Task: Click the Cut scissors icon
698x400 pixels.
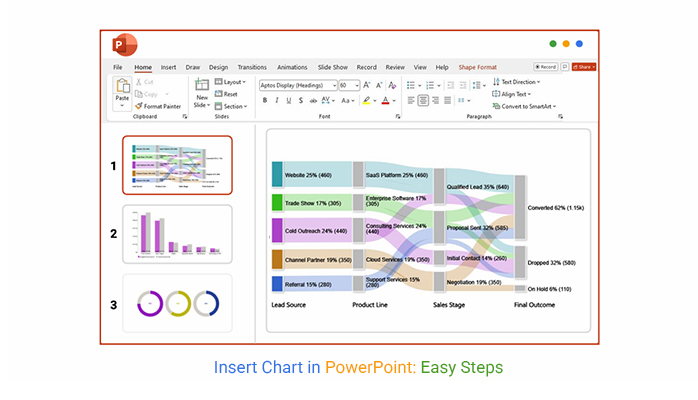Action: [139, 82]
